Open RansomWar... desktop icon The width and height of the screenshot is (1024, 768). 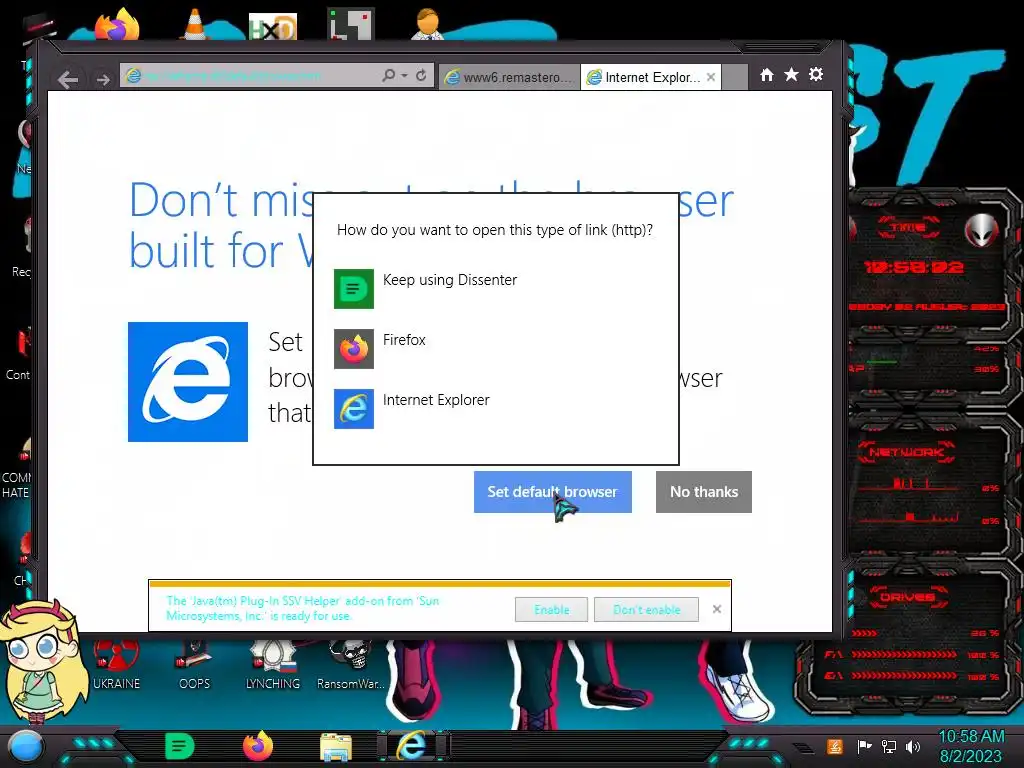[351, 665]
